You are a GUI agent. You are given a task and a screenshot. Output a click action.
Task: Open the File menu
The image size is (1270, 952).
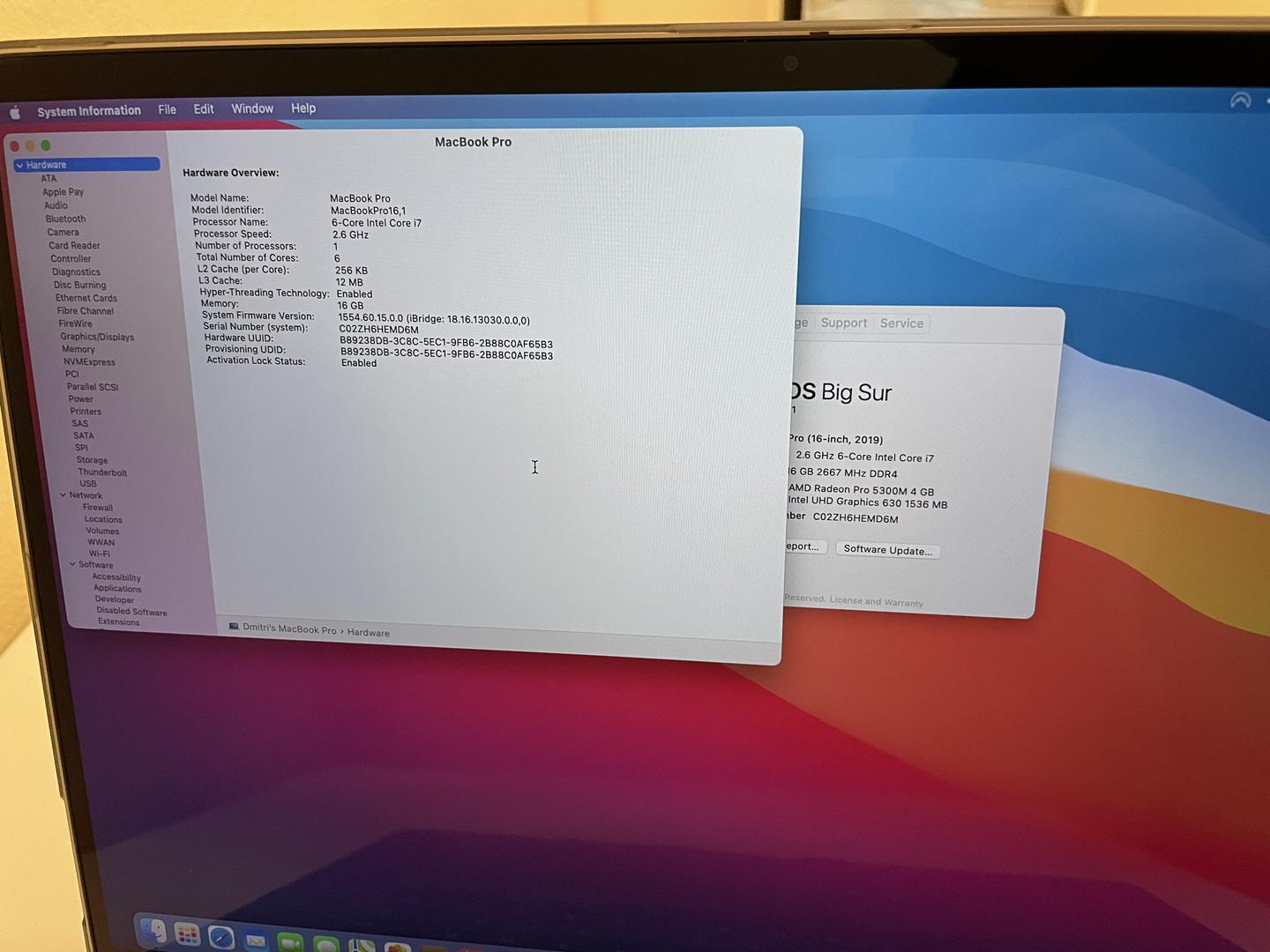[167, 109]
